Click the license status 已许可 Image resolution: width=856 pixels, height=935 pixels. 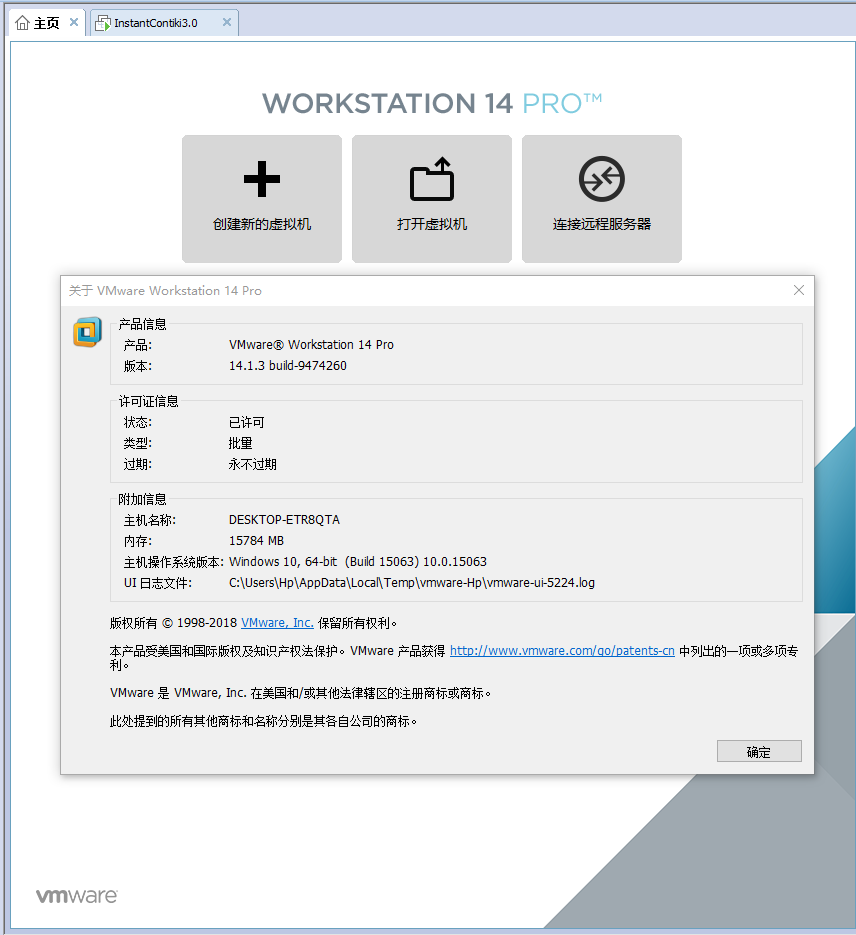246,423
